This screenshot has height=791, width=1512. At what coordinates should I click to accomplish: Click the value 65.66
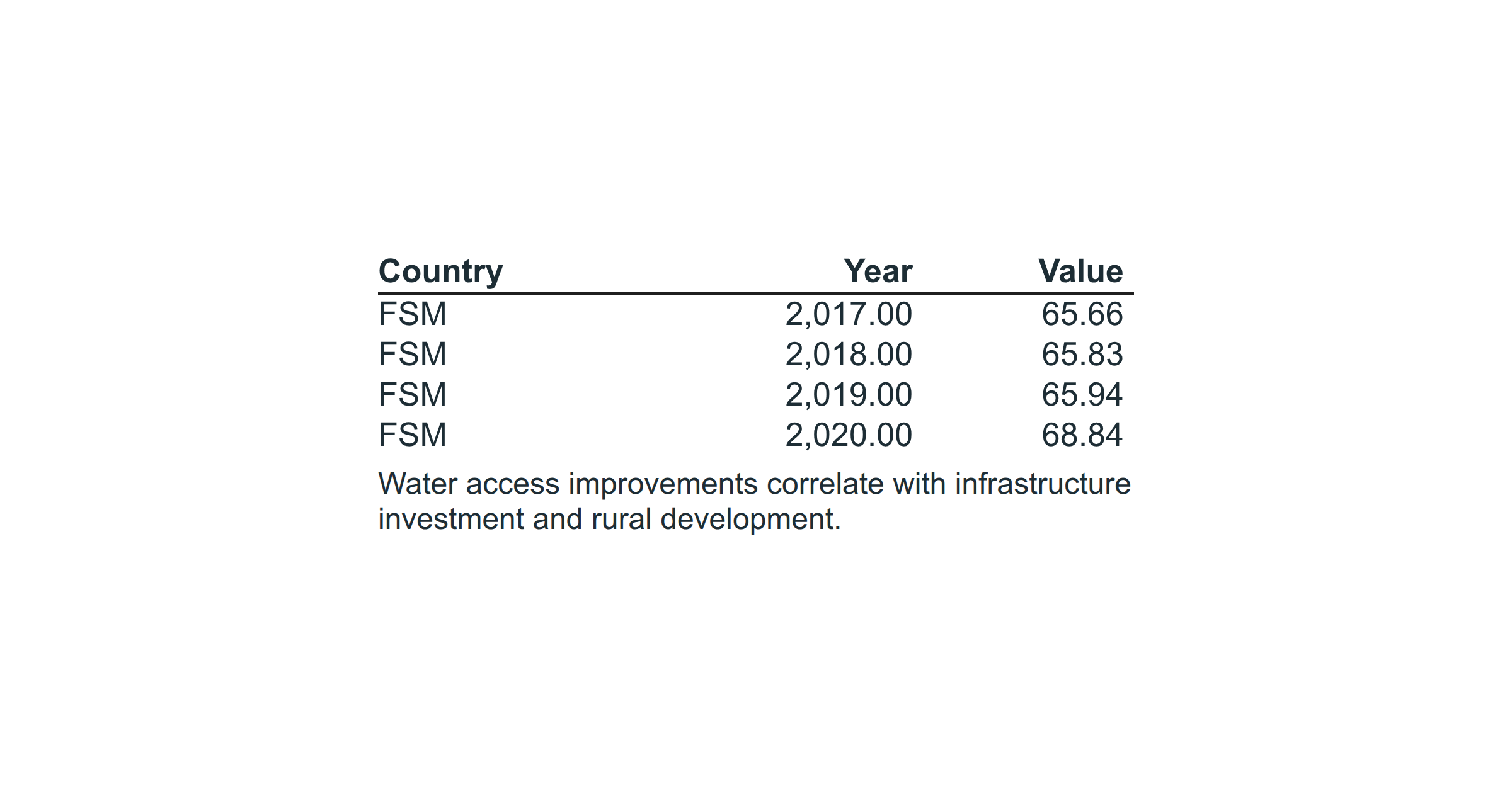pos(1082,314)
